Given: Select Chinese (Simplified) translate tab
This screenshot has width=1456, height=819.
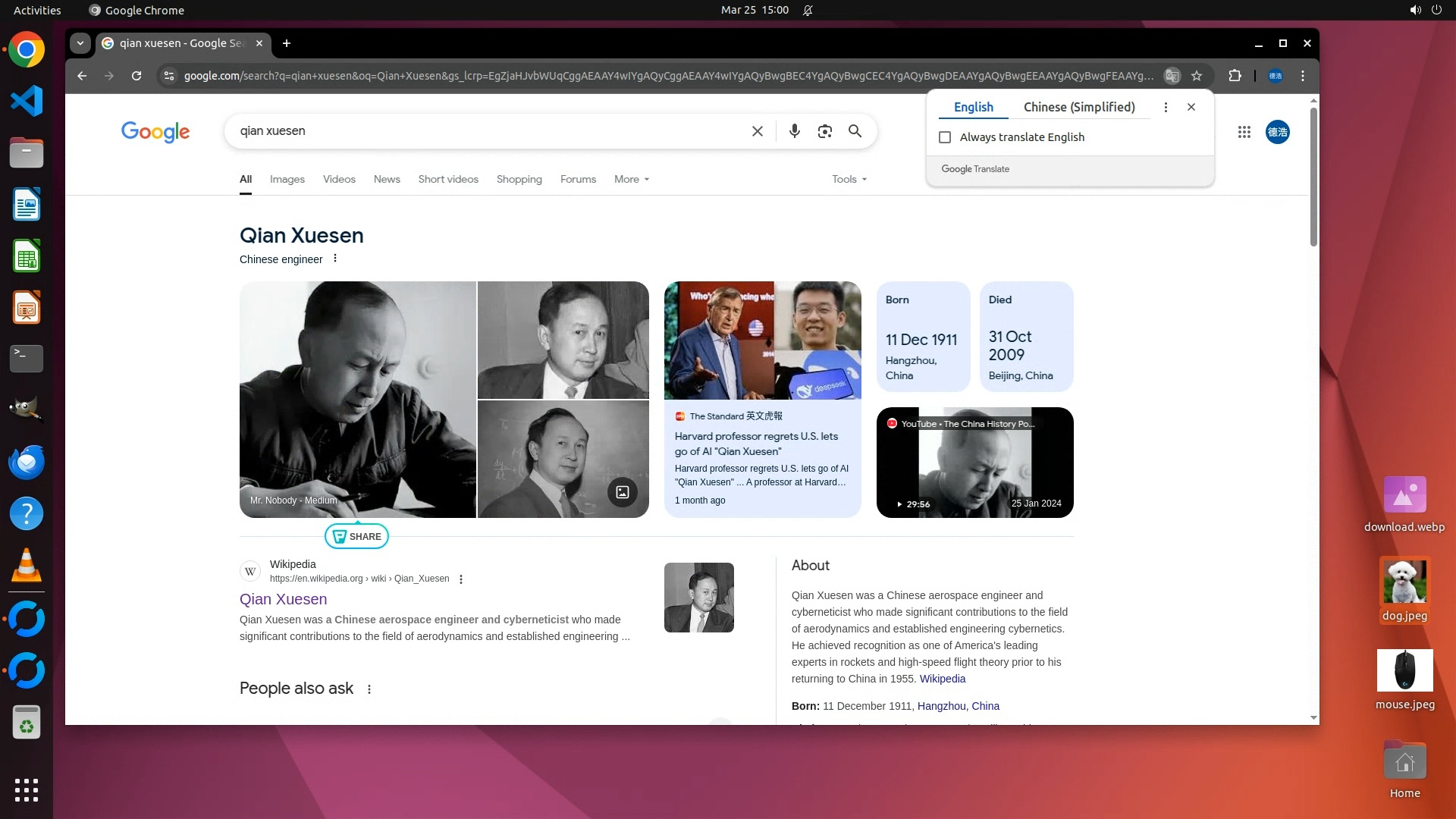Looking at the screenshot, I should tap(1078, 107).
